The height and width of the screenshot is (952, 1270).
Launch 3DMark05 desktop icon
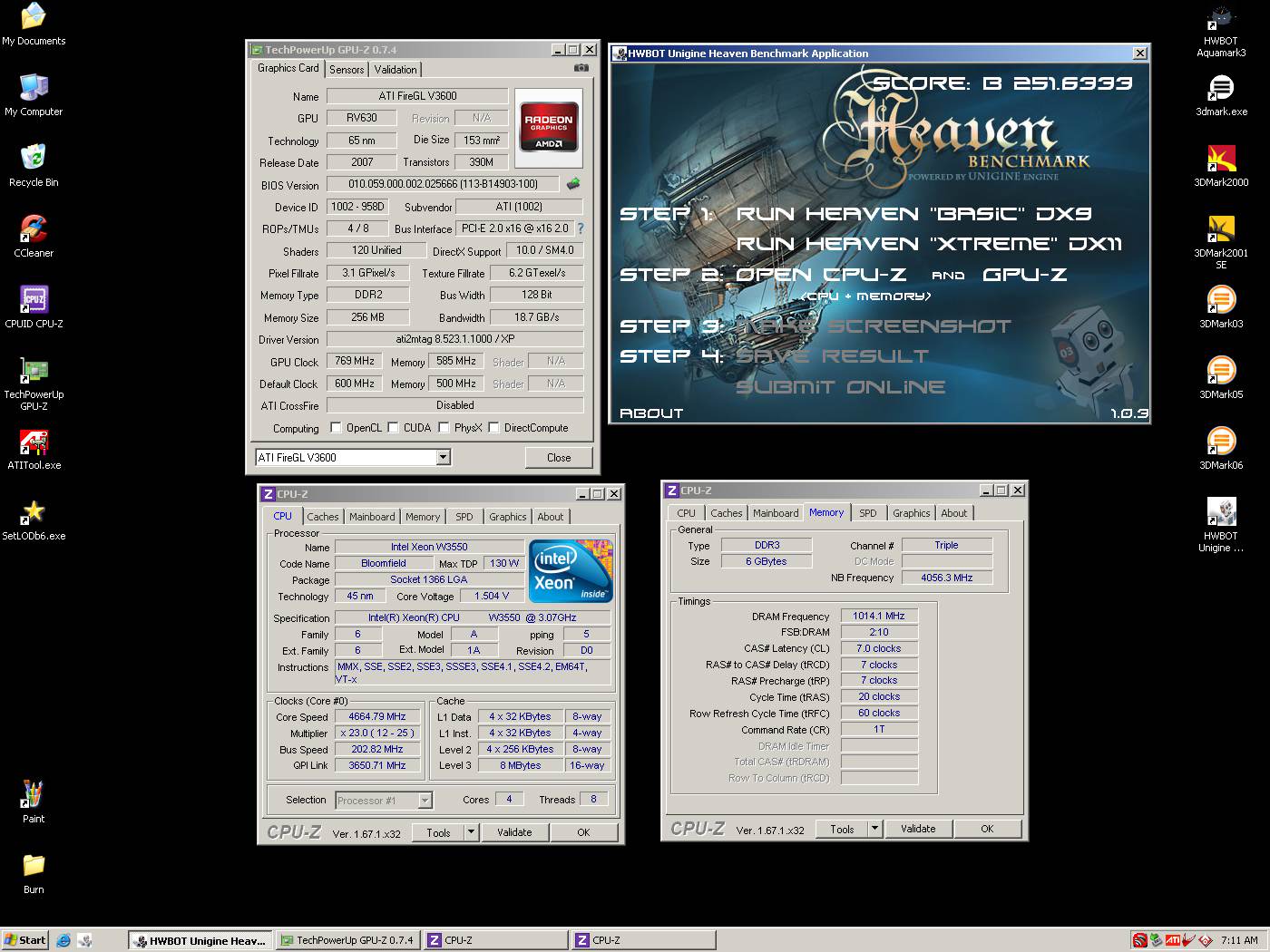[x=1221, y=378]
